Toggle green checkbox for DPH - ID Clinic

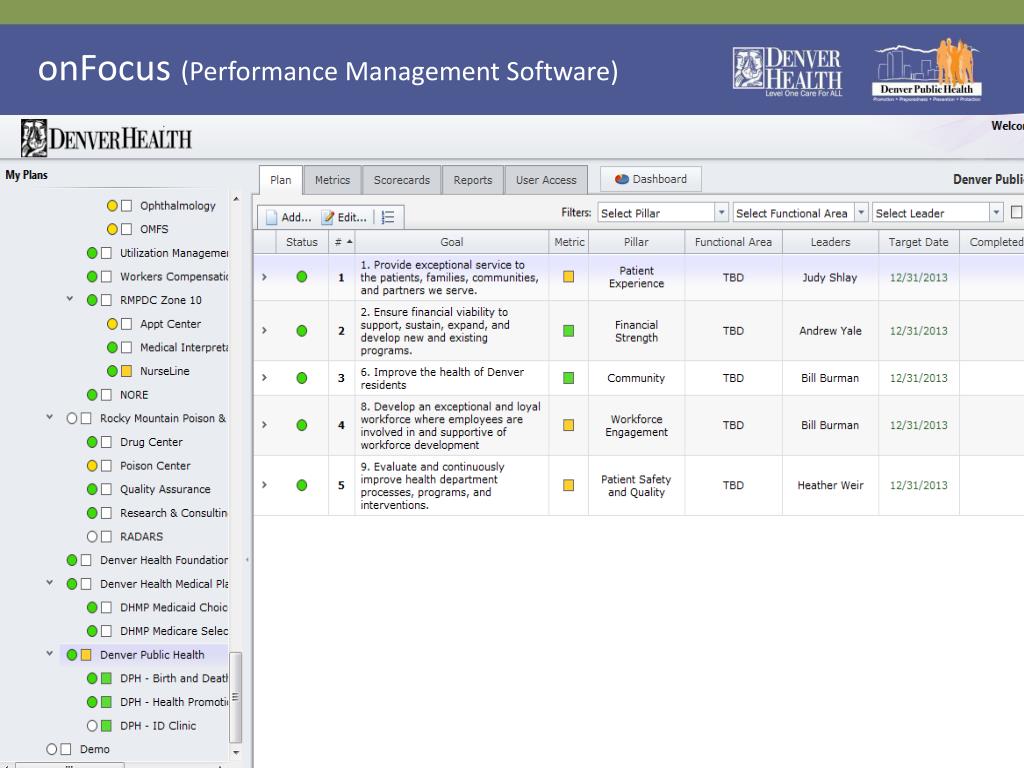pos(106,726)
